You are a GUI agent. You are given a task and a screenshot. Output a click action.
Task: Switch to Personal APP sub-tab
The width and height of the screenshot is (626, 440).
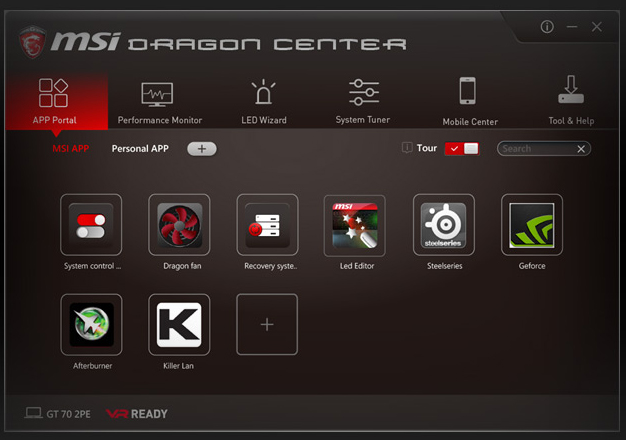point(140,149)
